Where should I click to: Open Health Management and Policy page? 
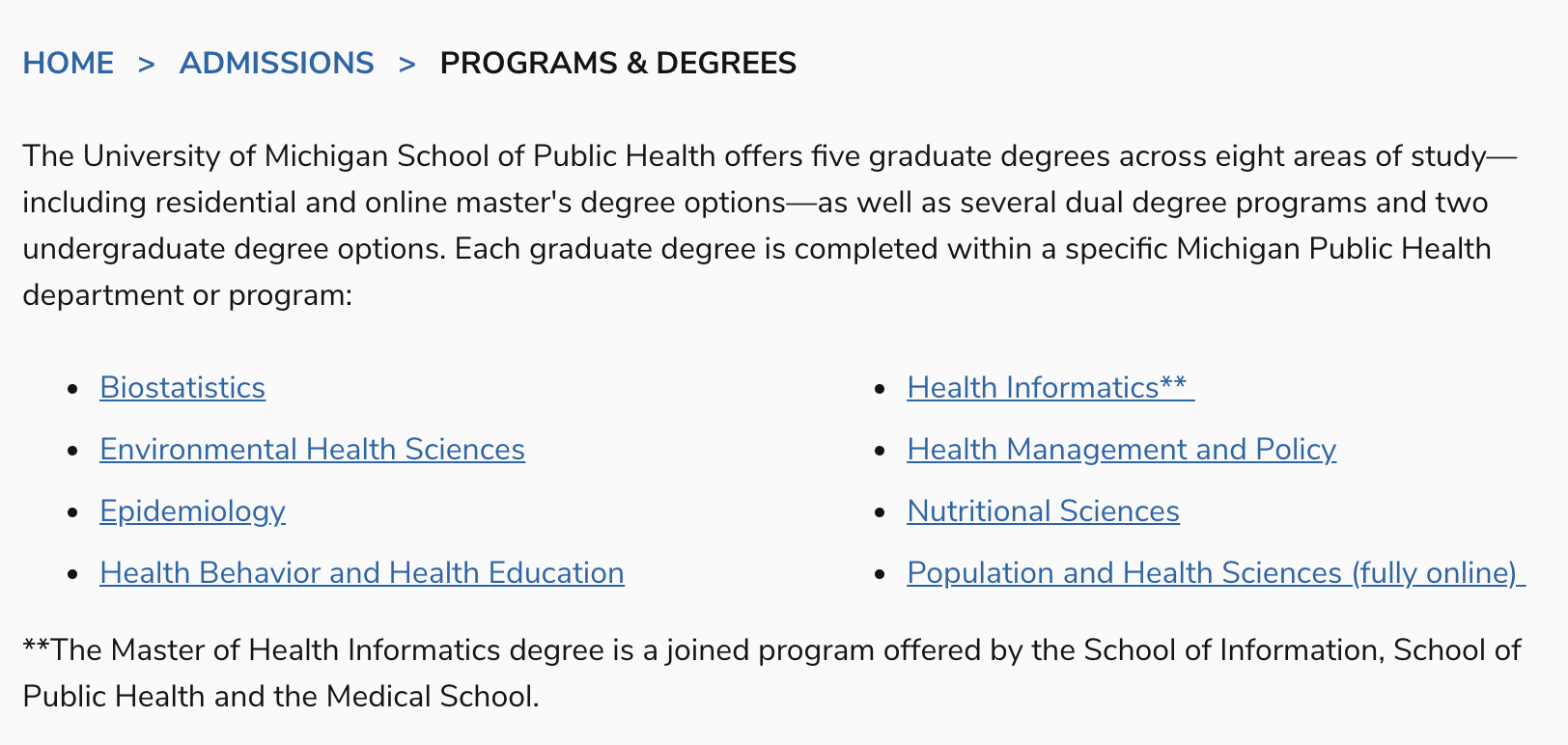1121,450
